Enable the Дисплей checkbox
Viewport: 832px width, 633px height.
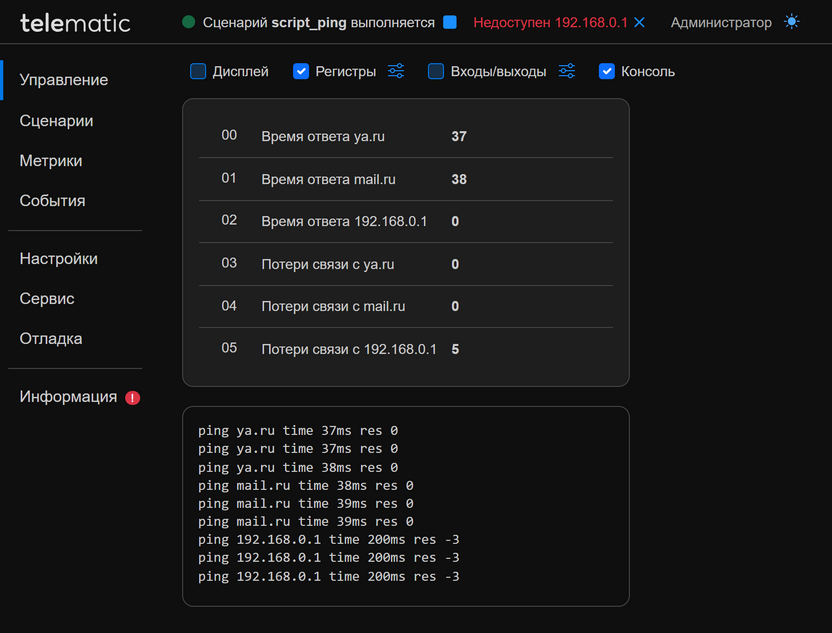pos(198,71)
